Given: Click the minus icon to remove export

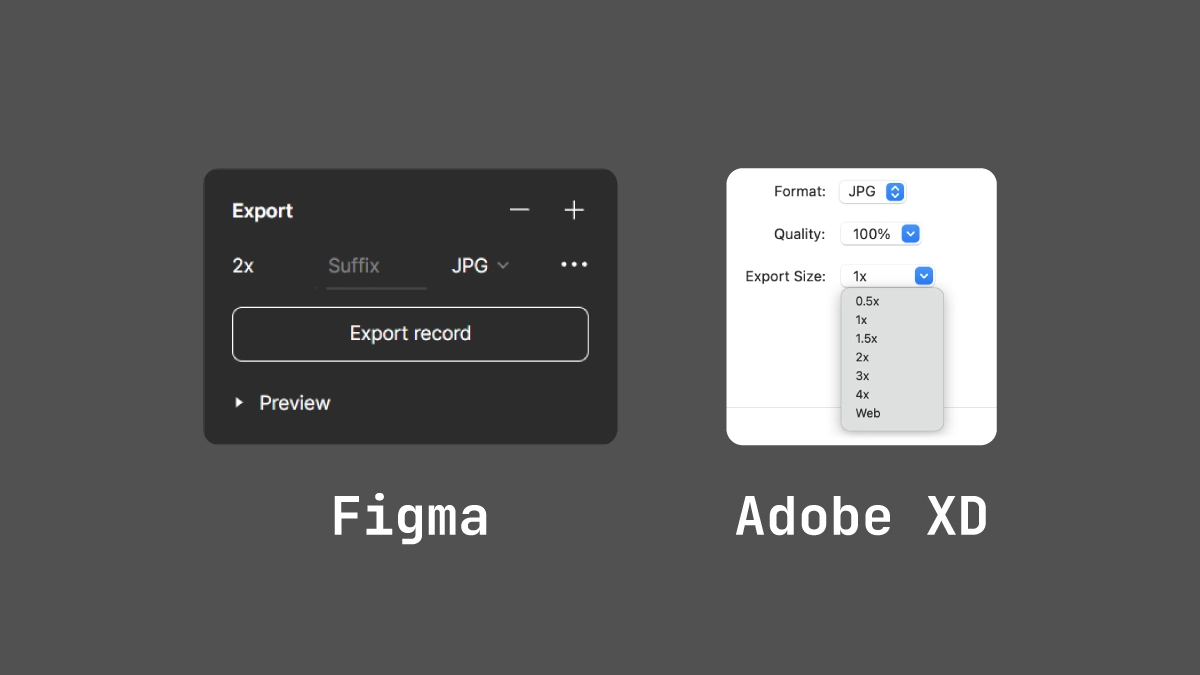Looking at the screenshot, I should [x=519, y=210].
